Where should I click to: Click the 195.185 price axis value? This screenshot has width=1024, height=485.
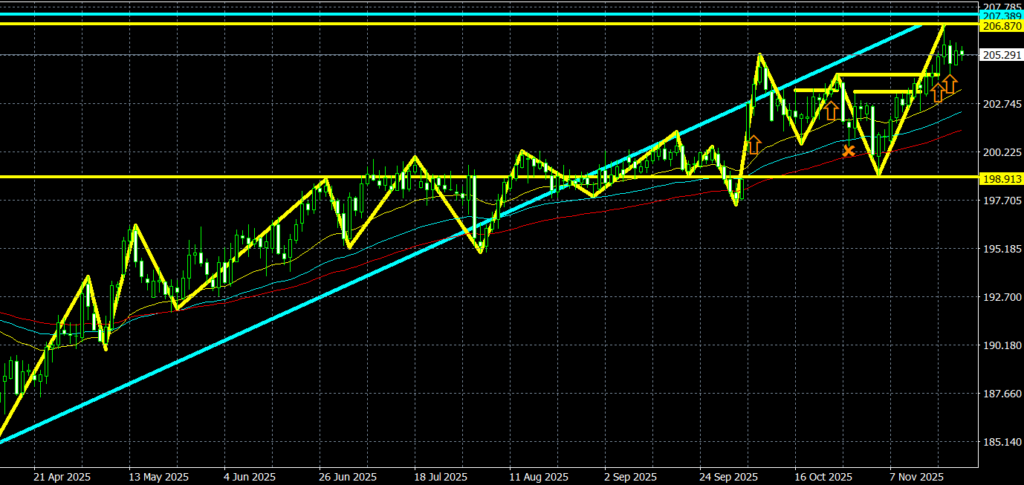[1001, 249]
